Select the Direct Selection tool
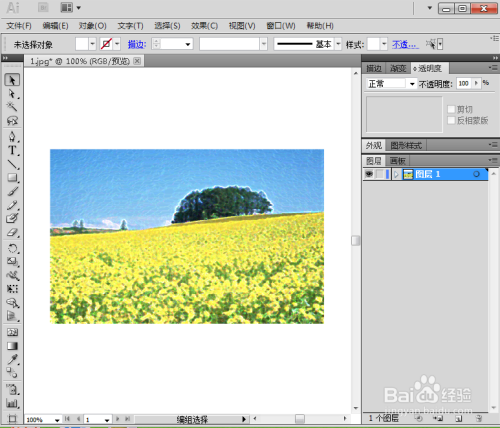Viewport: 500px width, 428px height. 12,94
